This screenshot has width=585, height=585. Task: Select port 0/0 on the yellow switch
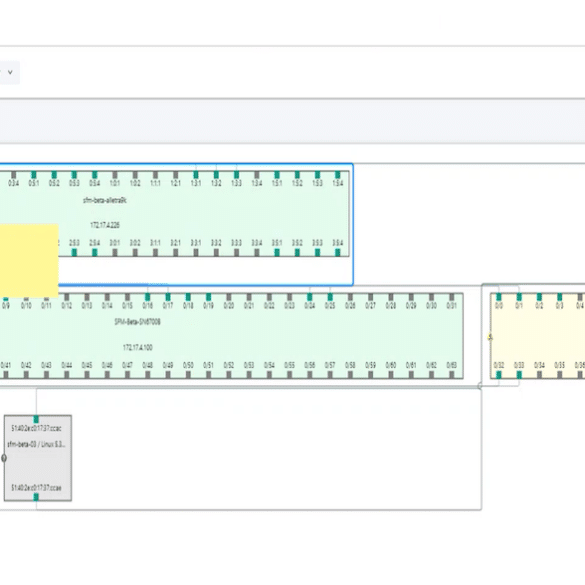click(x=499, y=297)
